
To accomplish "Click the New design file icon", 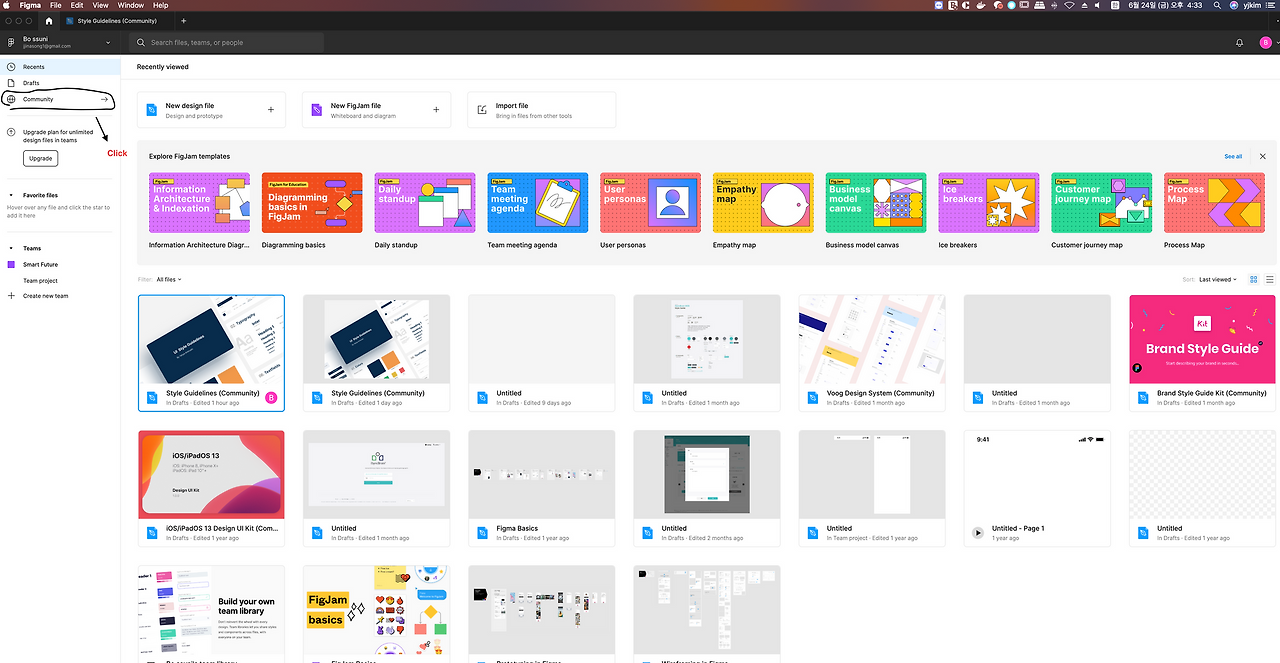I will point(152,110).
